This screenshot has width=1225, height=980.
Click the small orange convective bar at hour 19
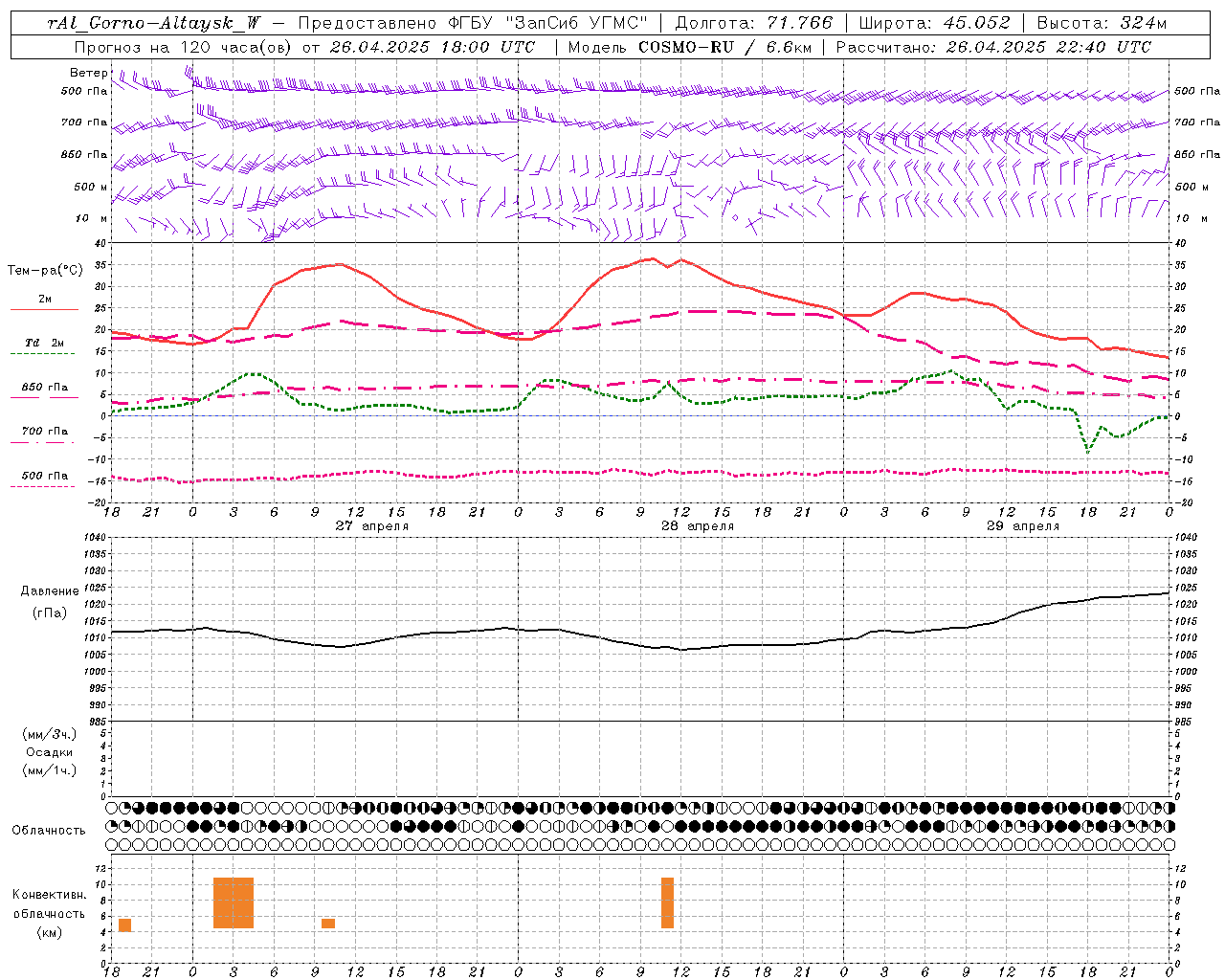pos(124,924)
